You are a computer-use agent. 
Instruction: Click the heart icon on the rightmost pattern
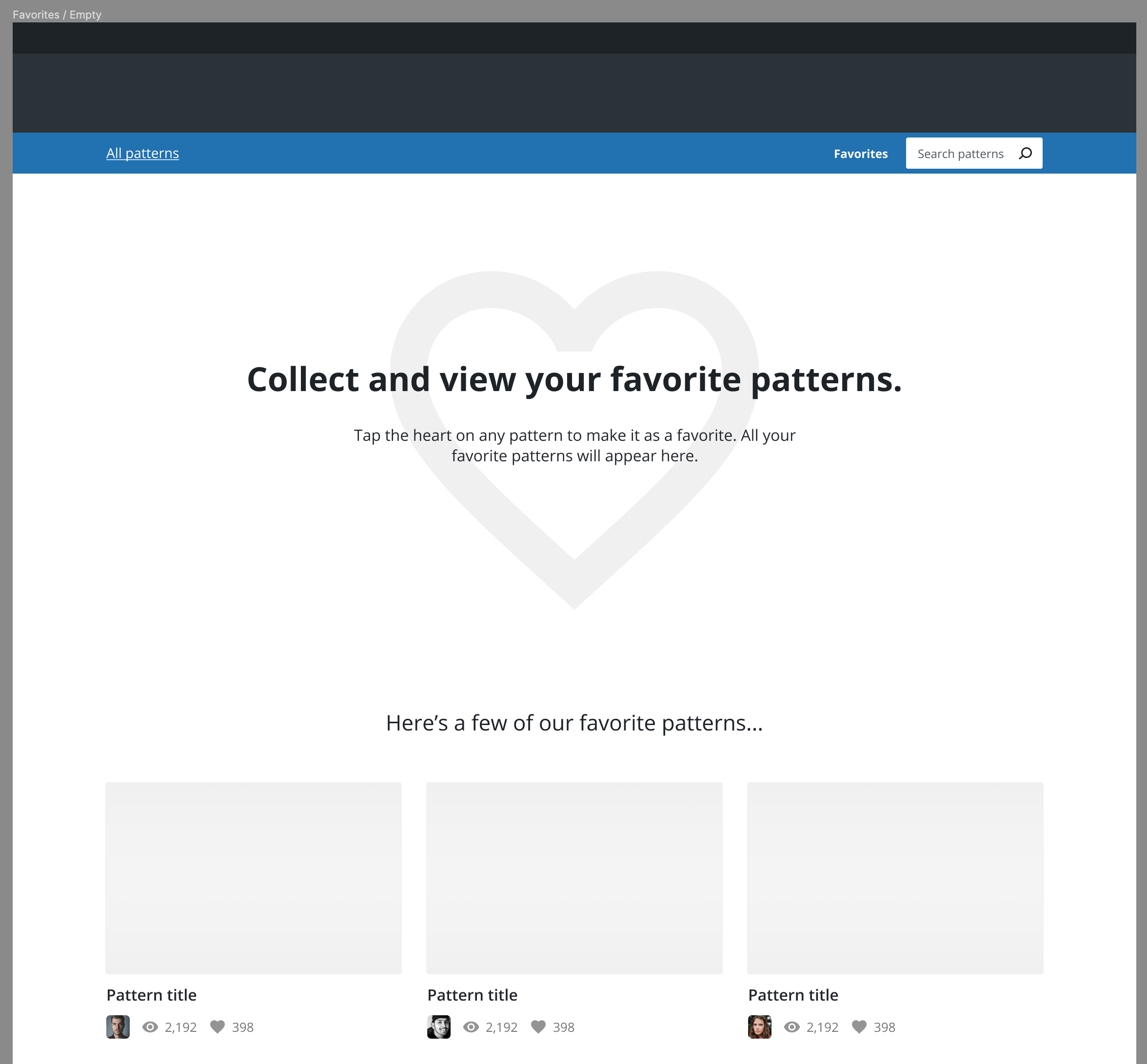(860, 1027)
